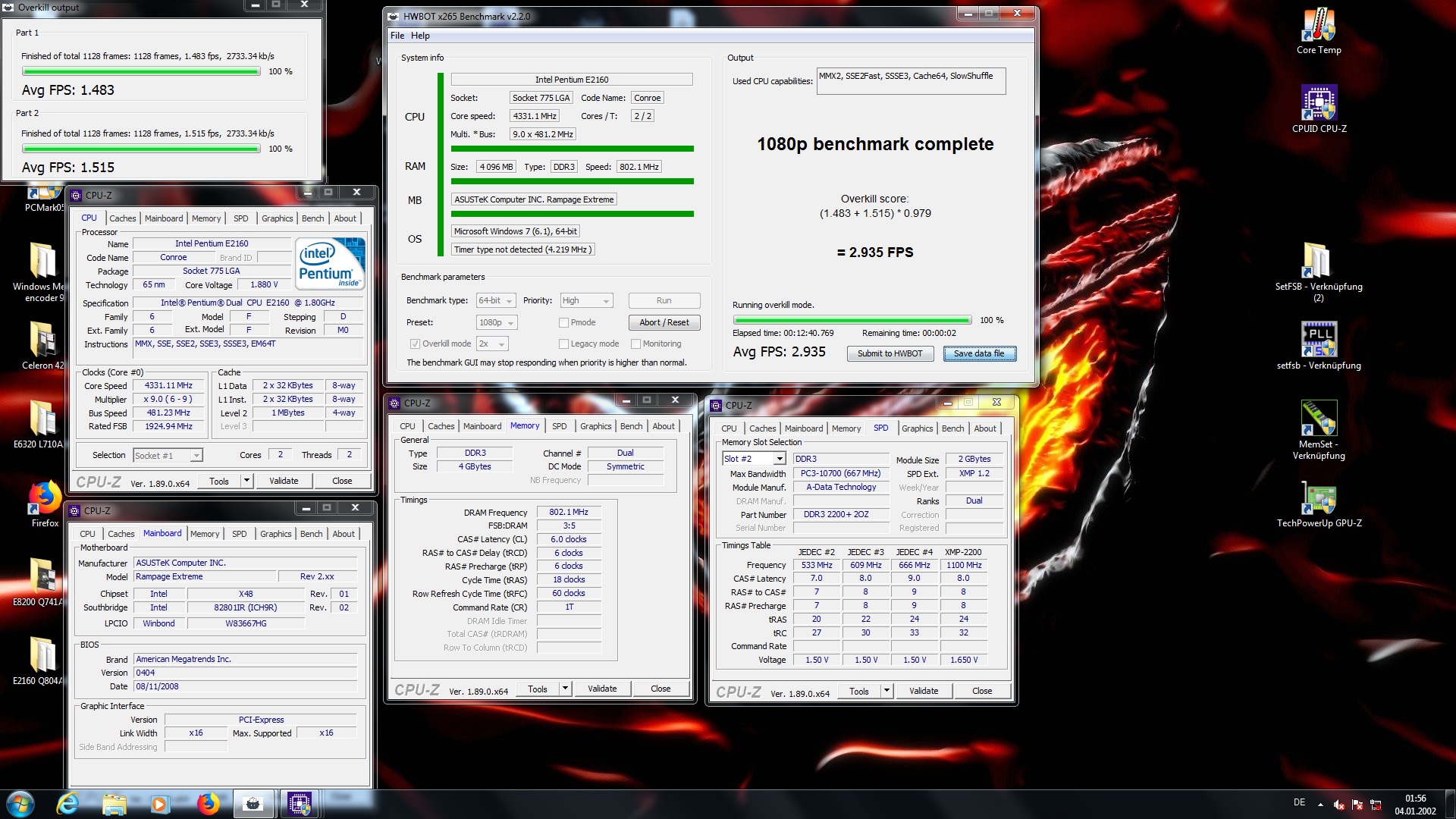The width and height of the screenshot is (1456, 819).
Task: Toggle the Legacy mode checkbox
Action: (563, 344)
